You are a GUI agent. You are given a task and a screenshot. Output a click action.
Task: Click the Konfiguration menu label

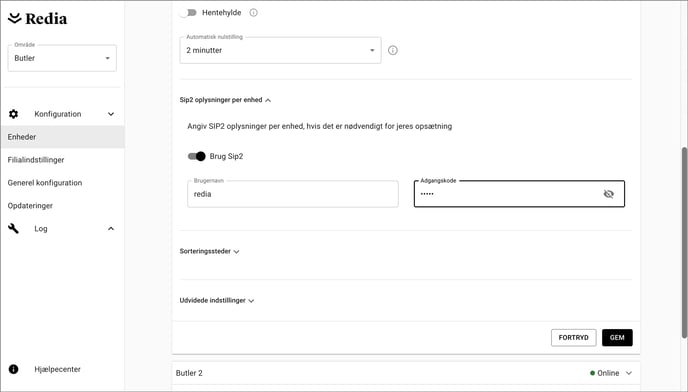58,114
